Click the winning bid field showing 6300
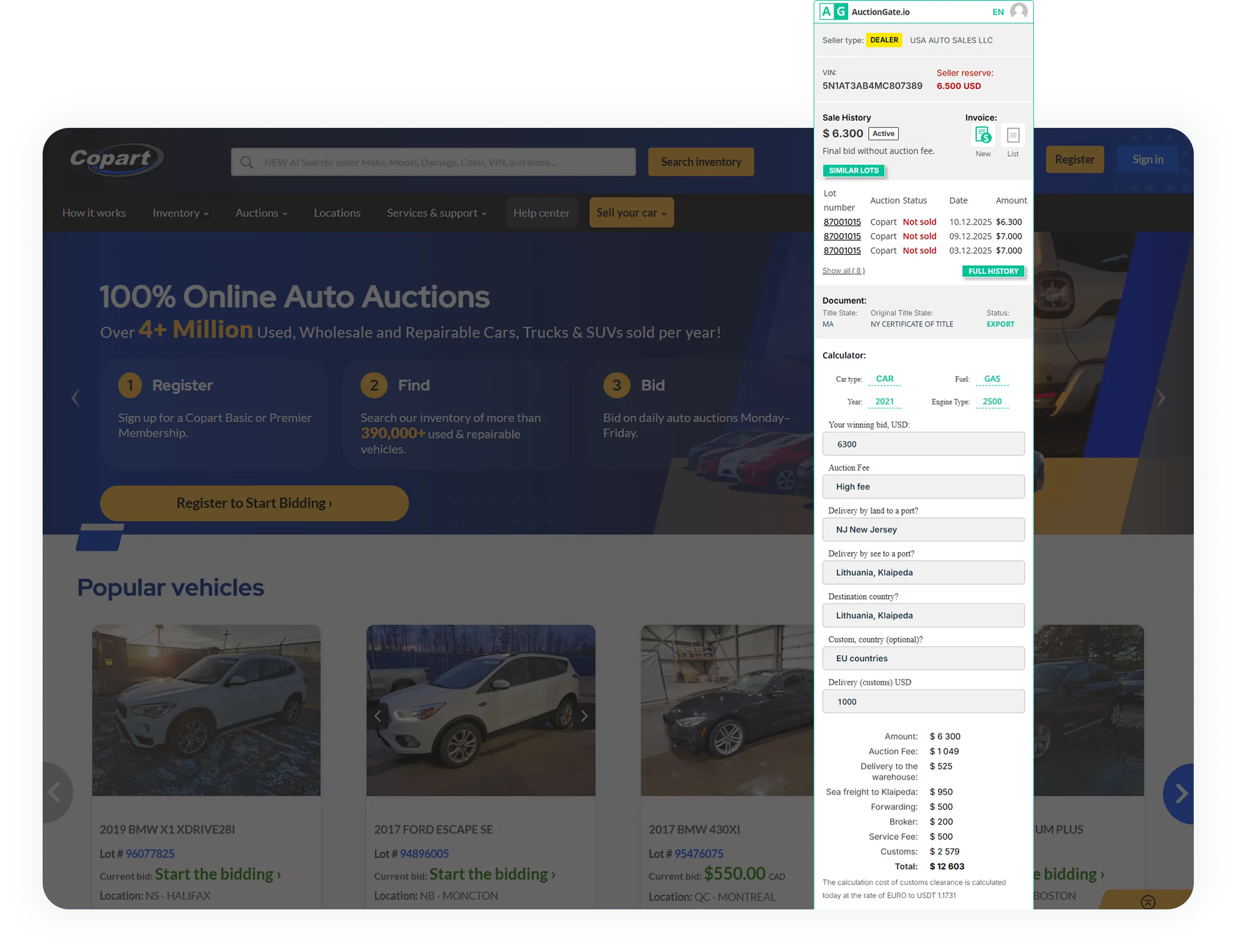This screenshot has width=1240, height=952. (923, 444)
